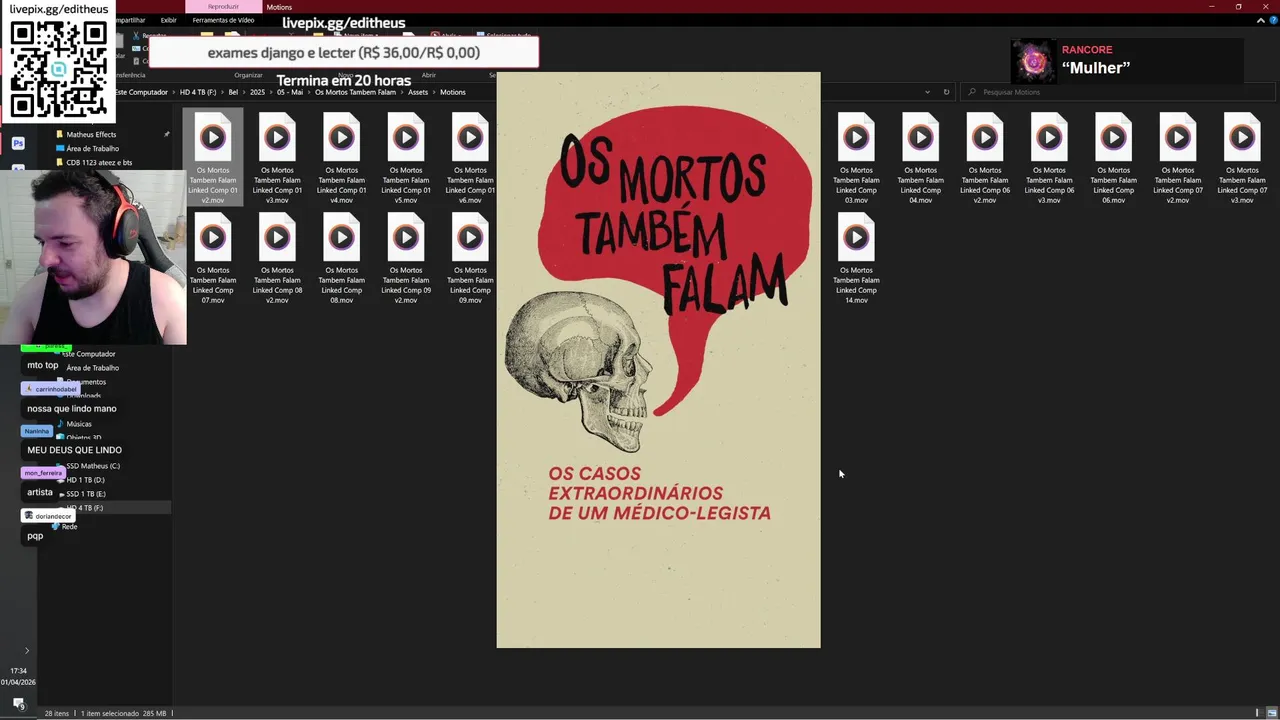Select file Linked Comp 01 v4.mov
The height and width of the screenshot is (720, 1280).
341,156
